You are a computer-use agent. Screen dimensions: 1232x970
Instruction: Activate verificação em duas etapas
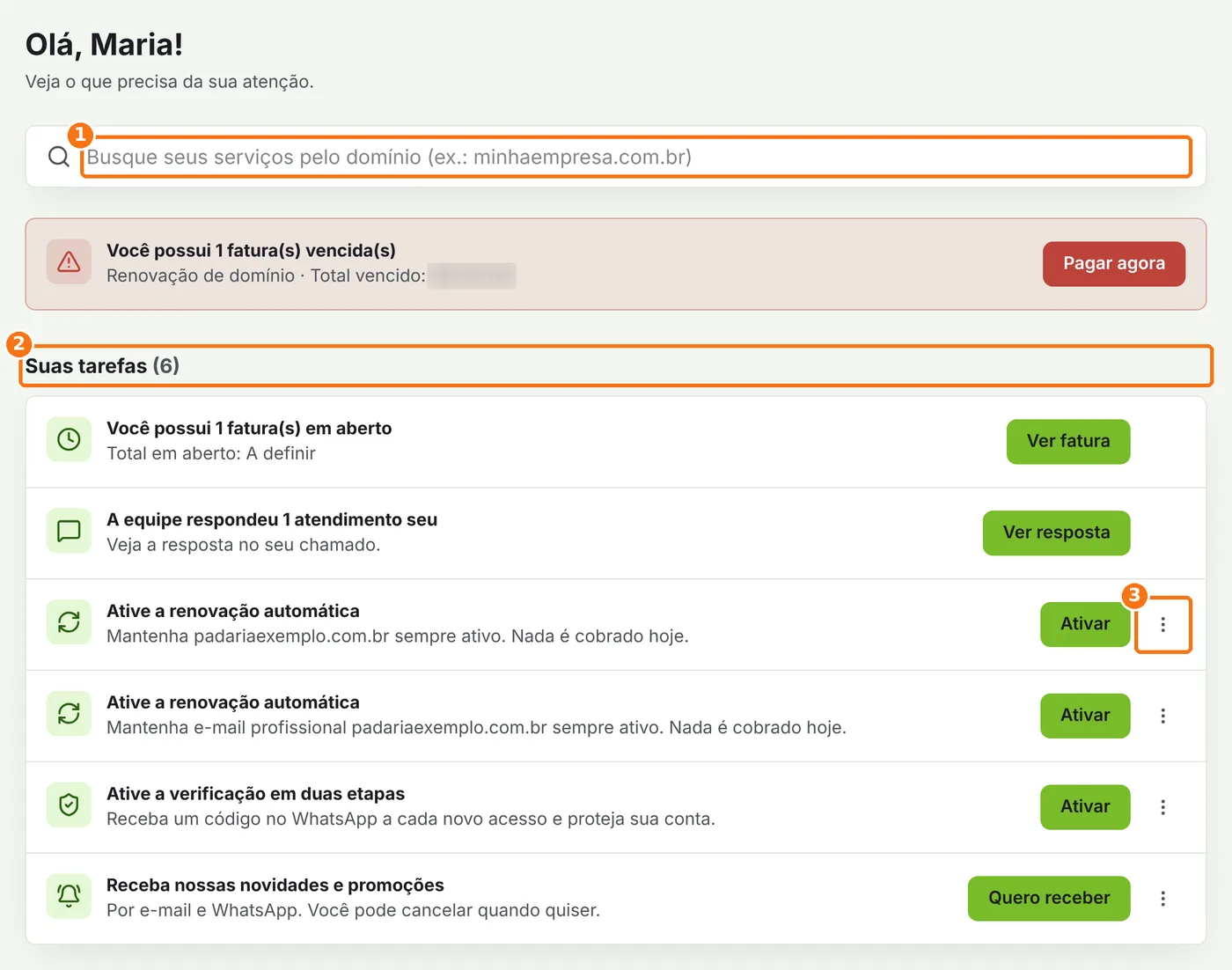pyautogui.click(x=1085, y=807)
